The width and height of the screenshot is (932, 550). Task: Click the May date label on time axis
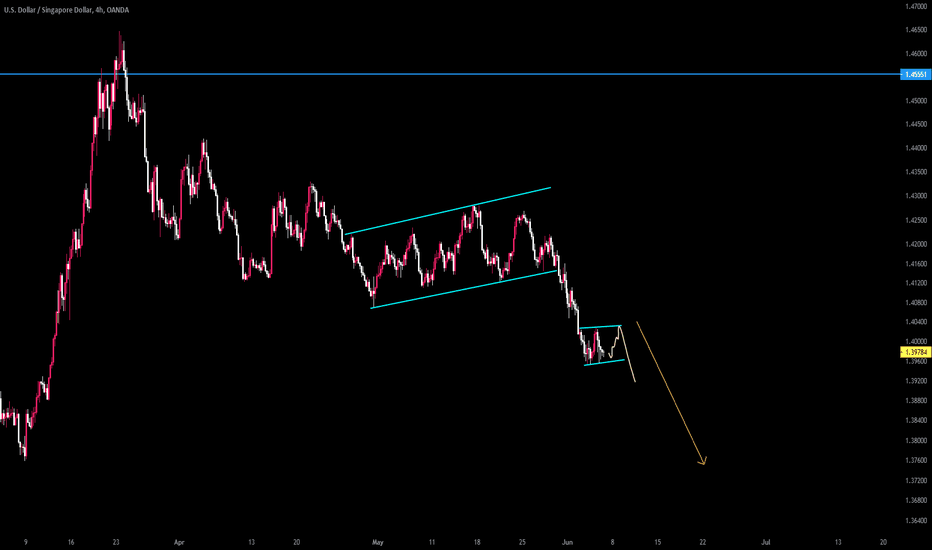(377, 542)
